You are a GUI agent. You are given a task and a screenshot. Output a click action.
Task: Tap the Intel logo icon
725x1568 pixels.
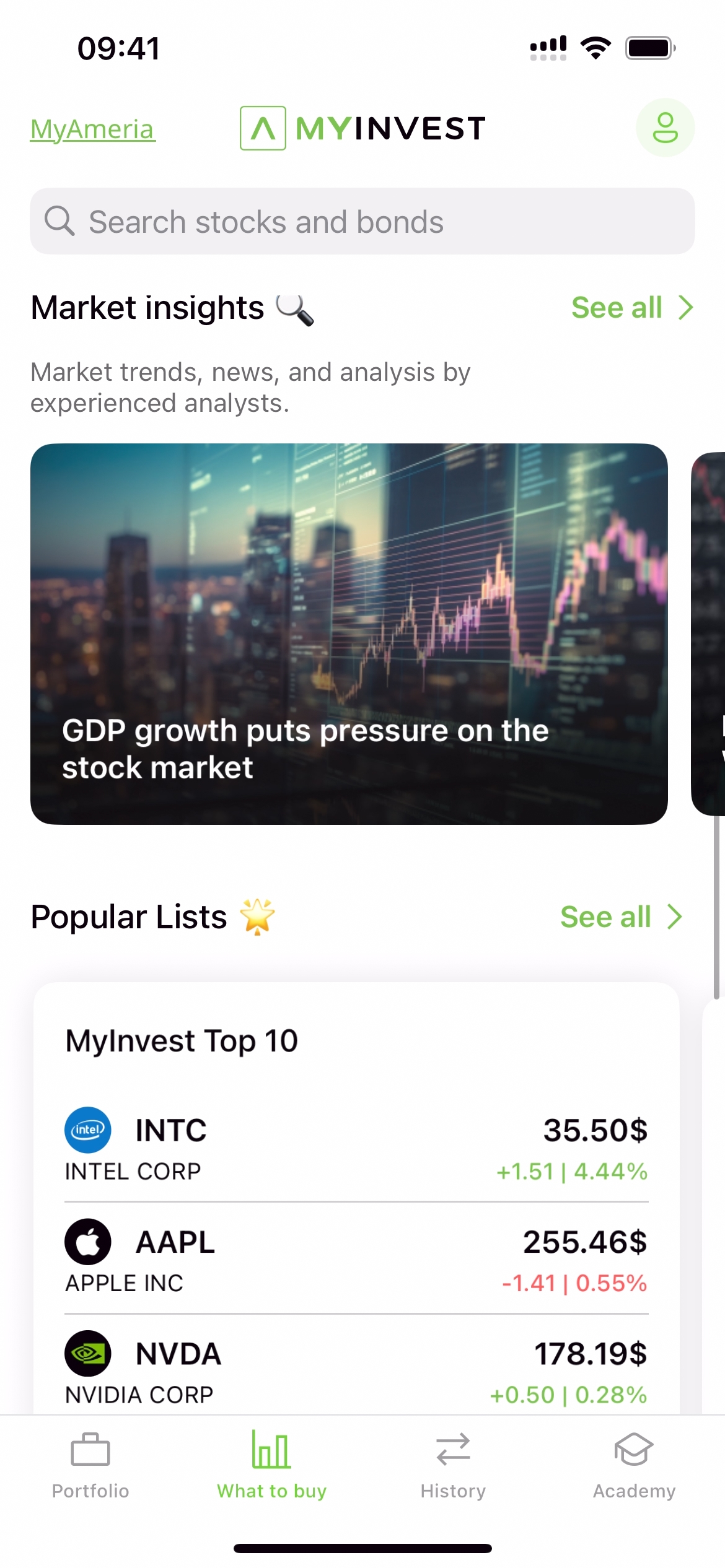coord(88,1130)
